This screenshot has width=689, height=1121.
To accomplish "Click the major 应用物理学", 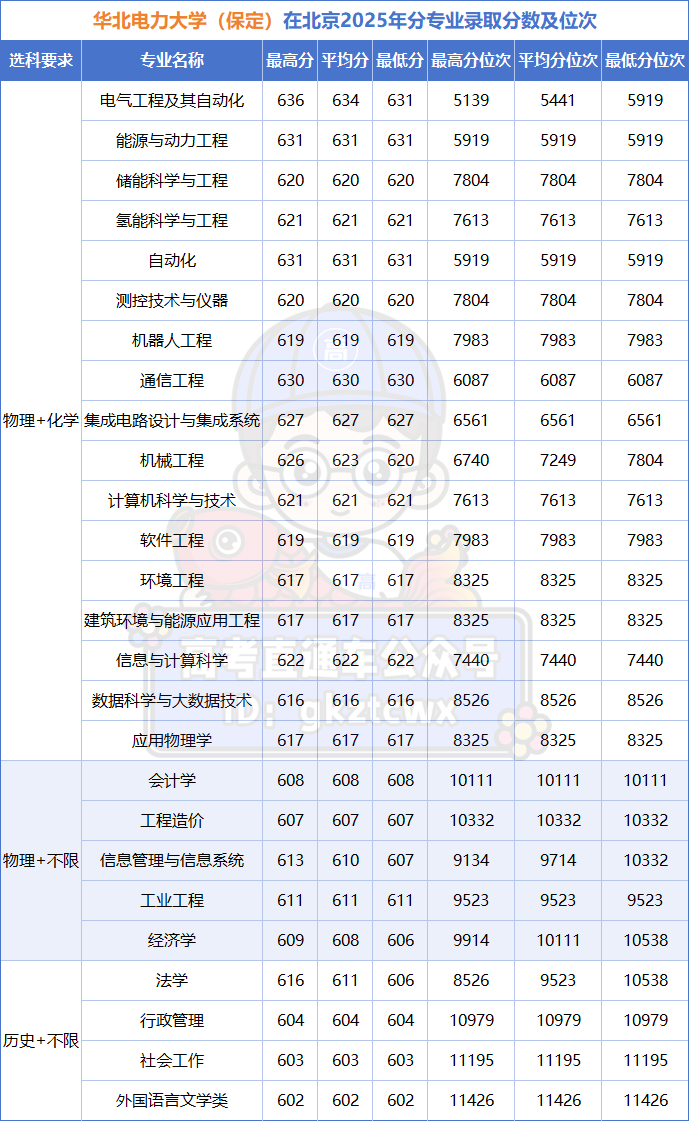I will coord(172,741).
